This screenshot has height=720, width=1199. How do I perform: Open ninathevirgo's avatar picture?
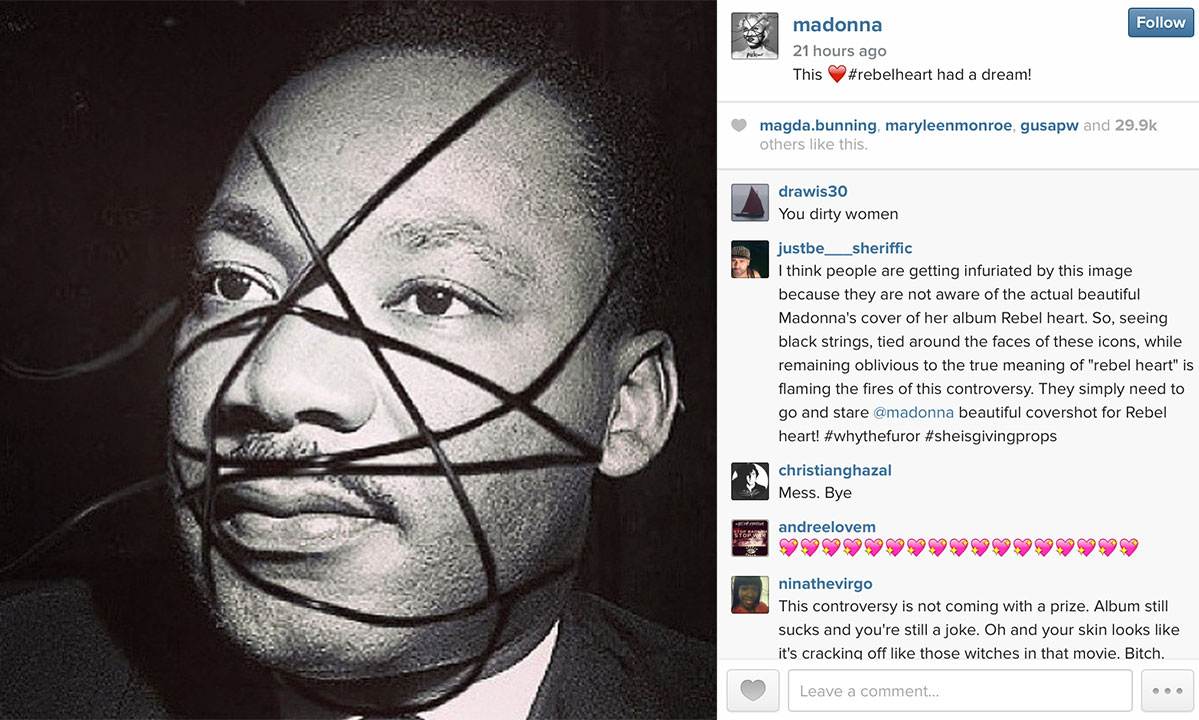coord(749,595)
